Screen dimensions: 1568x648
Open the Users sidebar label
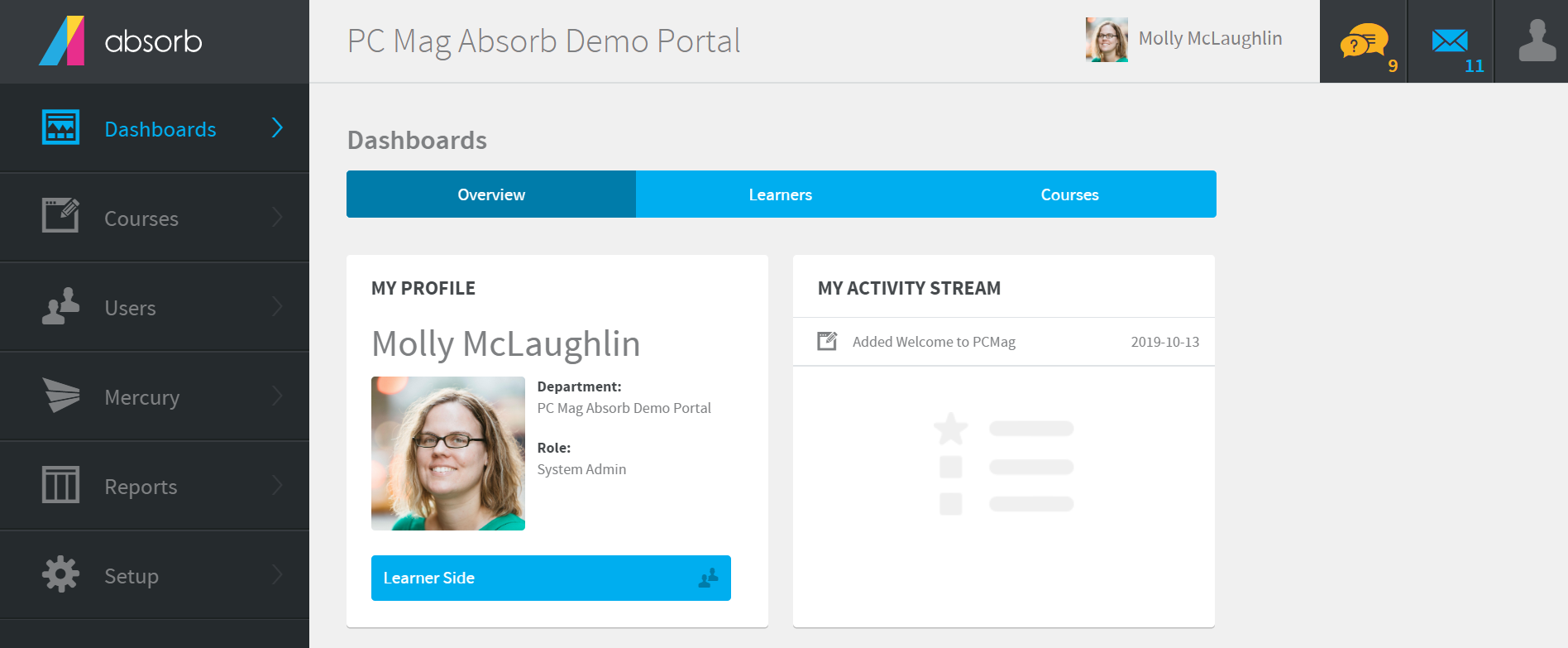coord(130,308)
